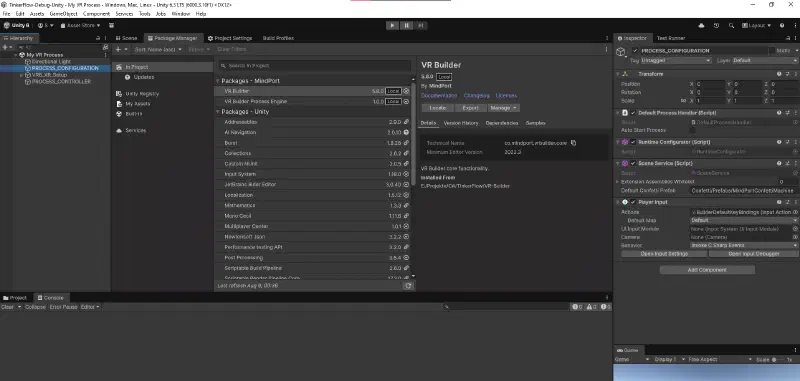800x381 pixels.
Task: Click the help question mark in top toolbar
Action: coord(782,26)
